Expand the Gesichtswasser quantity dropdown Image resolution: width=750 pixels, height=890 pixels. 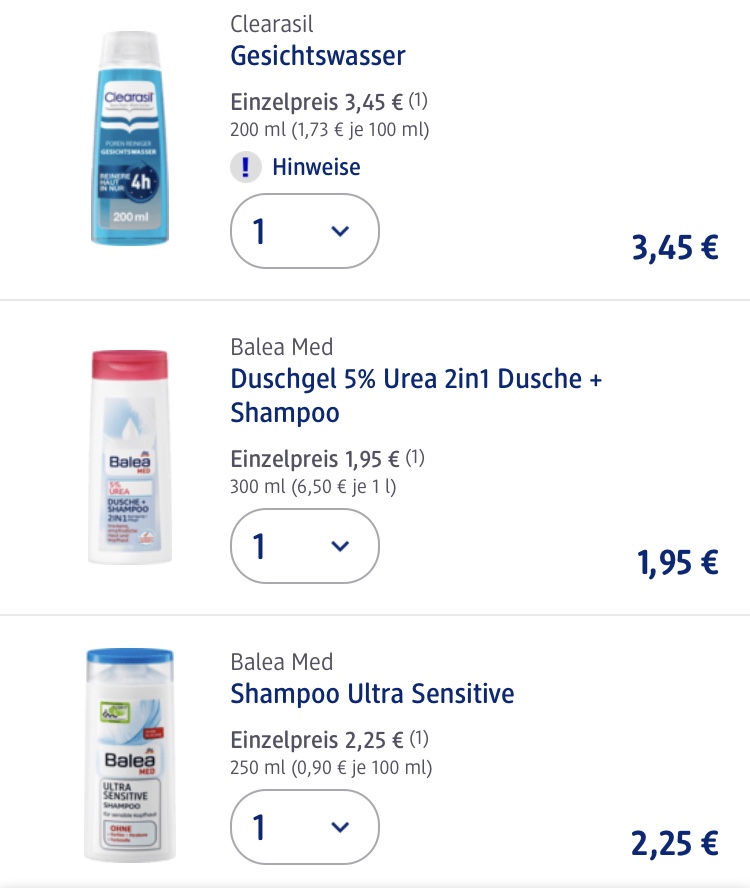coord(305,231)
